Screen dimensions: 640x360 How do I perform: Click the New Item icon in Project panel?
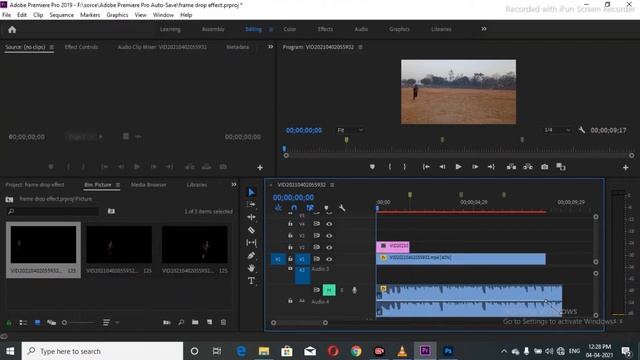pos(209,322)
